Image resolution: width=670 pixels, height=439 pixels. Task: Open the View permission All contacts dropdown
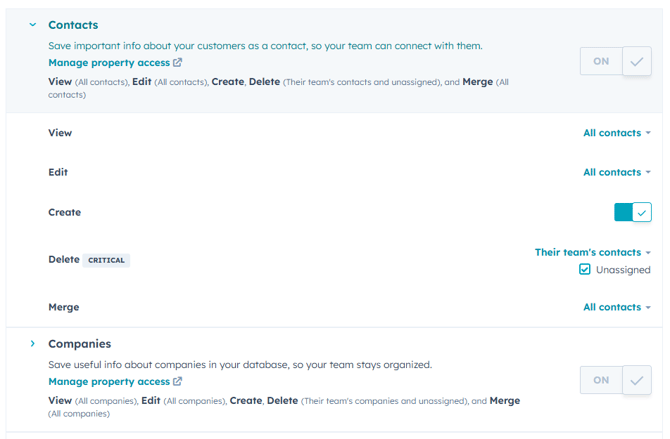click(x=616, y=133)
